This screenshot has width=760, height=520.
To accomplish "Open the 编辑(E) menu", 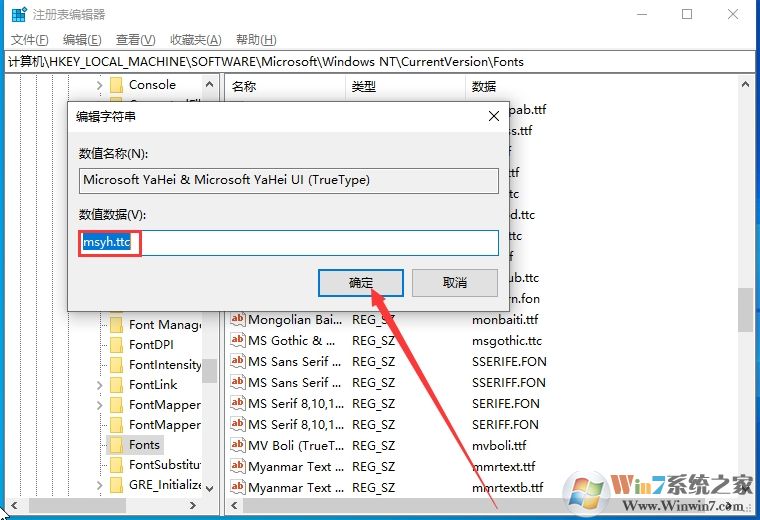I will 82,39.
